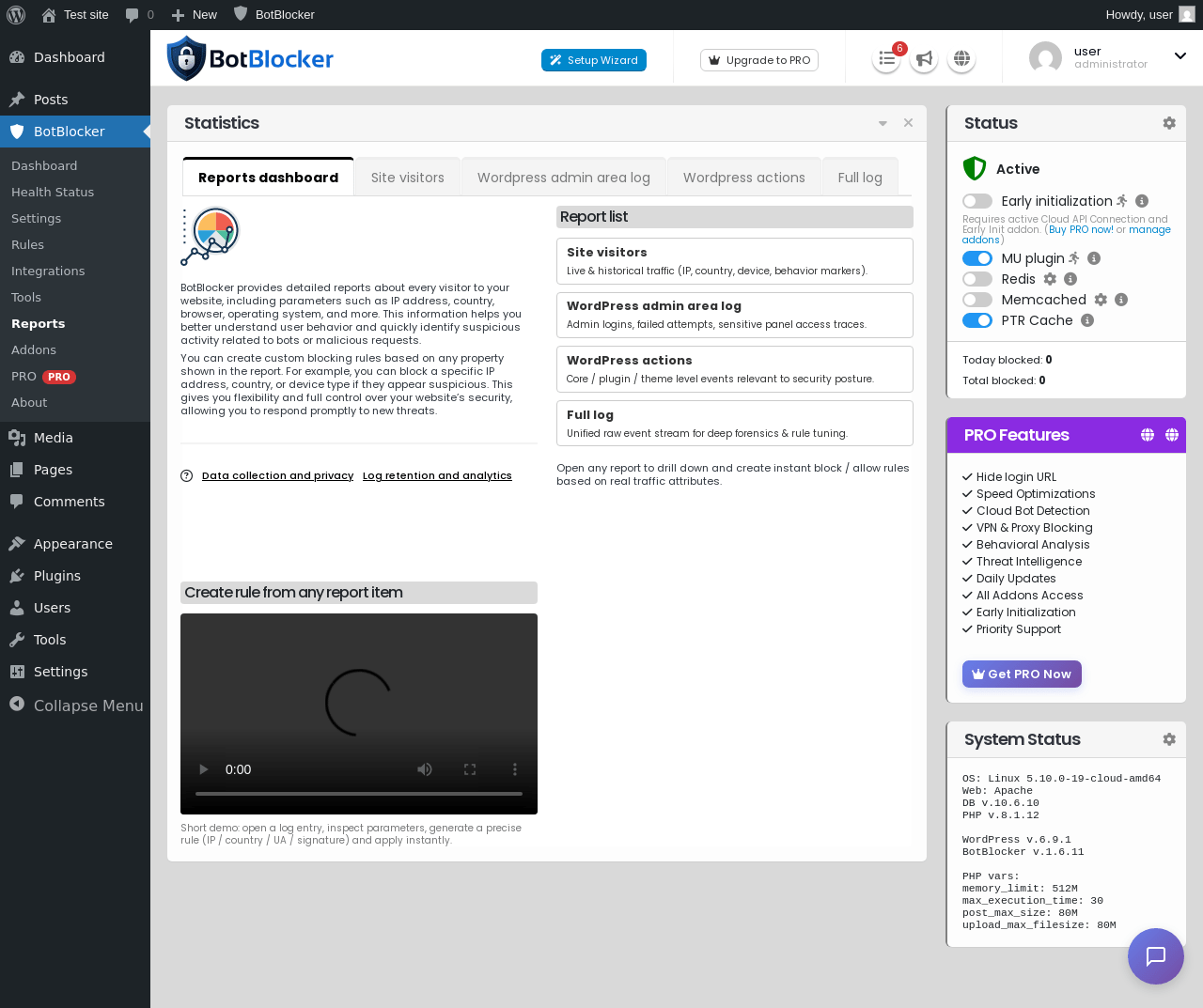1203x1008 pixels.
Task: Click the megaphone announcements icon
Action: pyautogui.click(x=925, y=59)
